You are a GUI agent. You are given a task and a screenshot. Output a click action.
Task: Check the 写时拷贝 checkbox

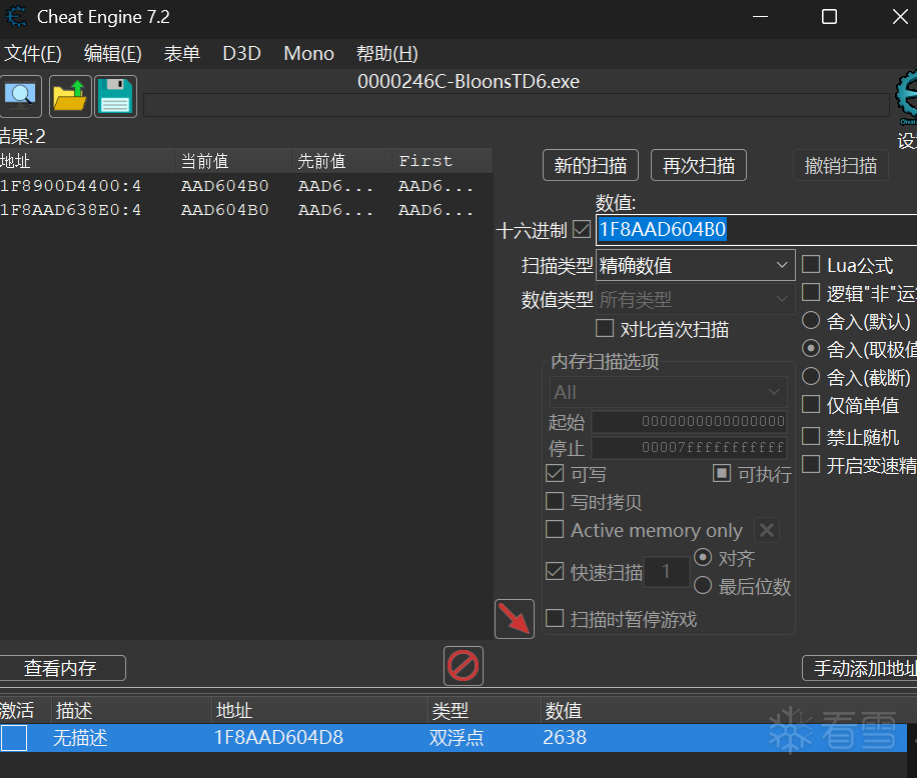click(554, 501)
